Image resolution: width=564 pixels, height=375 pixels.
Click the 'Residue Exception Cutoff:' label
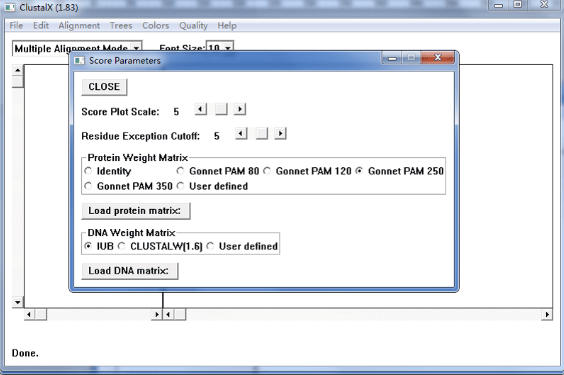(x=141, y=136)
